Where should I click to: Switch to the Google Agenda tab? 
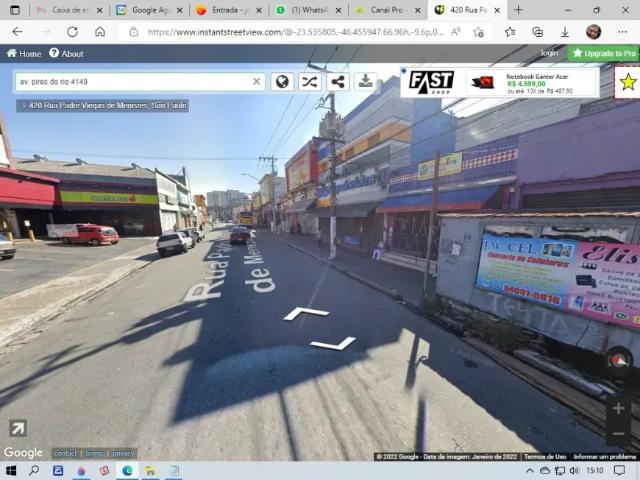coord(149,10)
